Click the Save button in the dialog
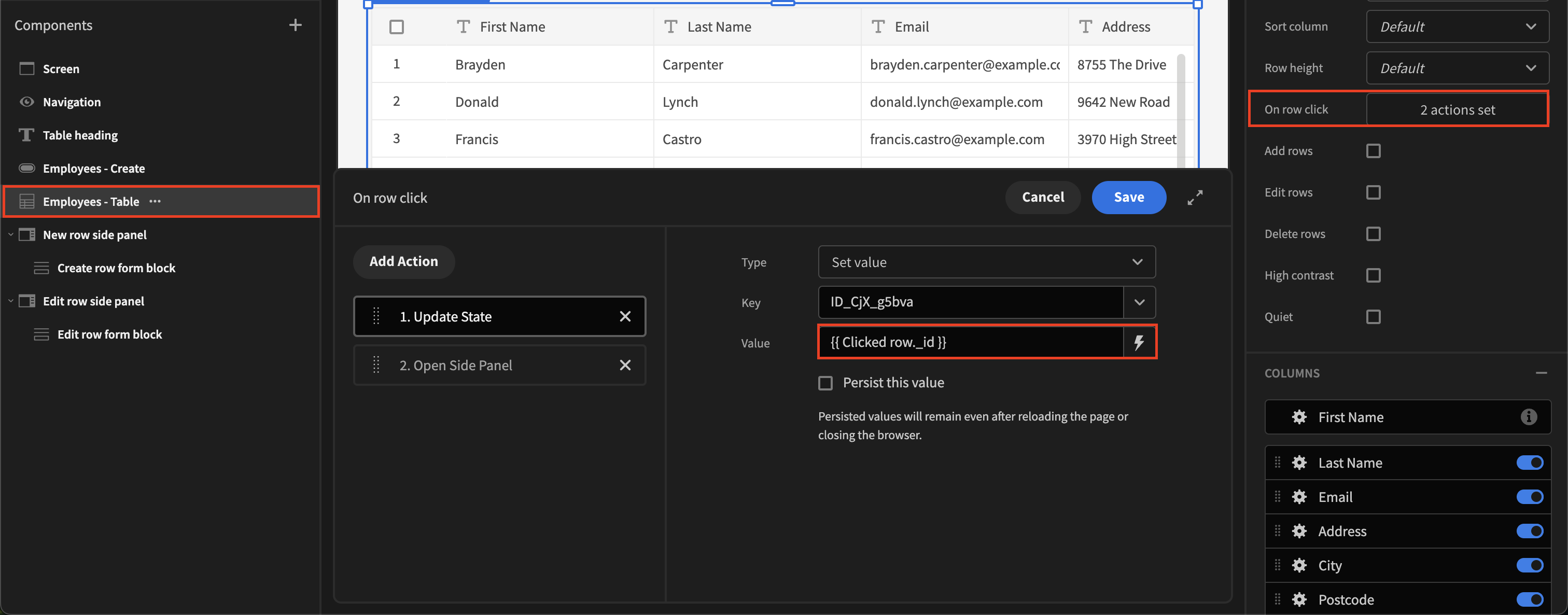Image resolution: width=1568 pixels, height=615 pixels. [x=1128, y=197]
